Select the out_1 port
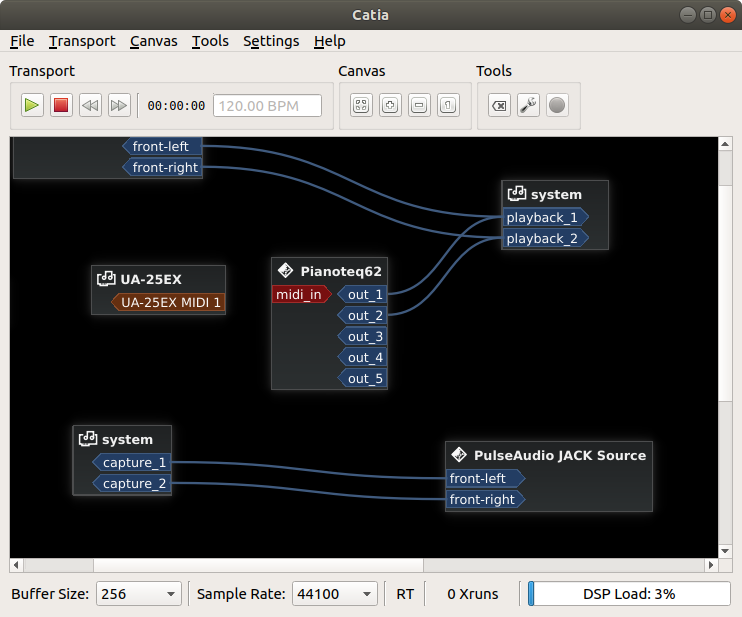 [x=362, y=294]
